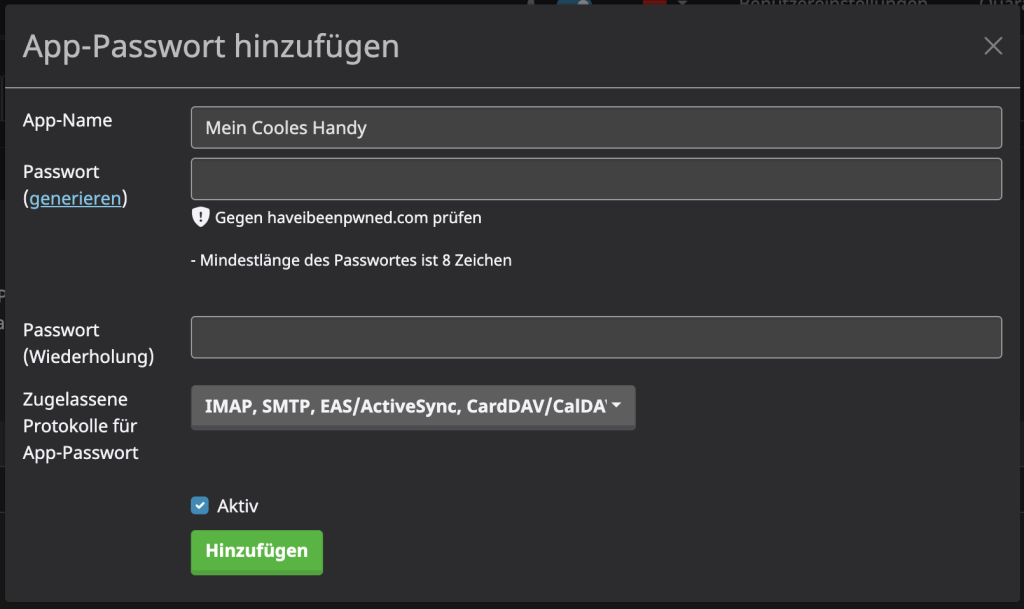Toggle the Aktiv checkbox

pos(200,506)
